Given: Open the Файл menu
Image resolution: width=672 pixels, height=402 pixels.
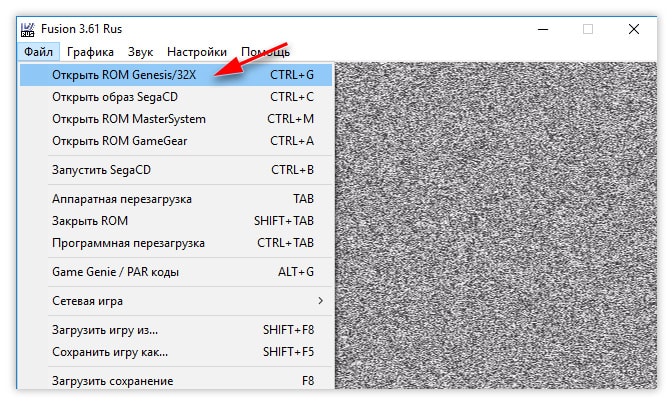Looking at the screenshot, I should (39, 52).
